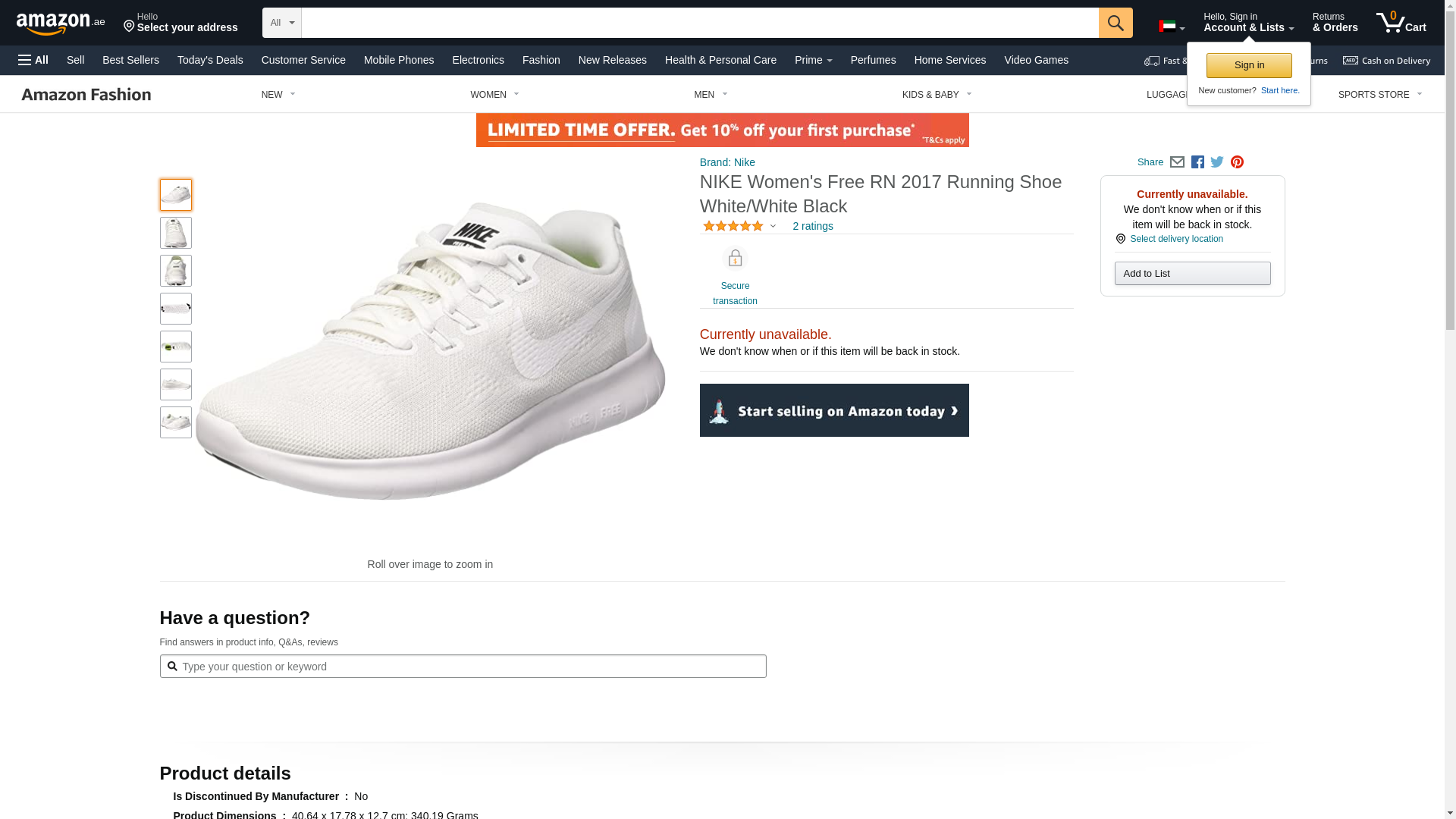The image size is (1456, 819).
Task: Open the All hamburger menu
Action: [33, 60]
